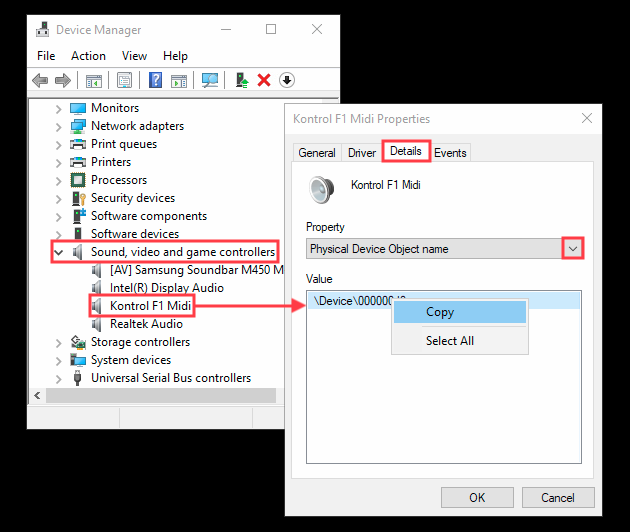Viewport: 630px width, 532px height.
Task: Click the Help toolbar icon
Action: [x=156, y=80]
